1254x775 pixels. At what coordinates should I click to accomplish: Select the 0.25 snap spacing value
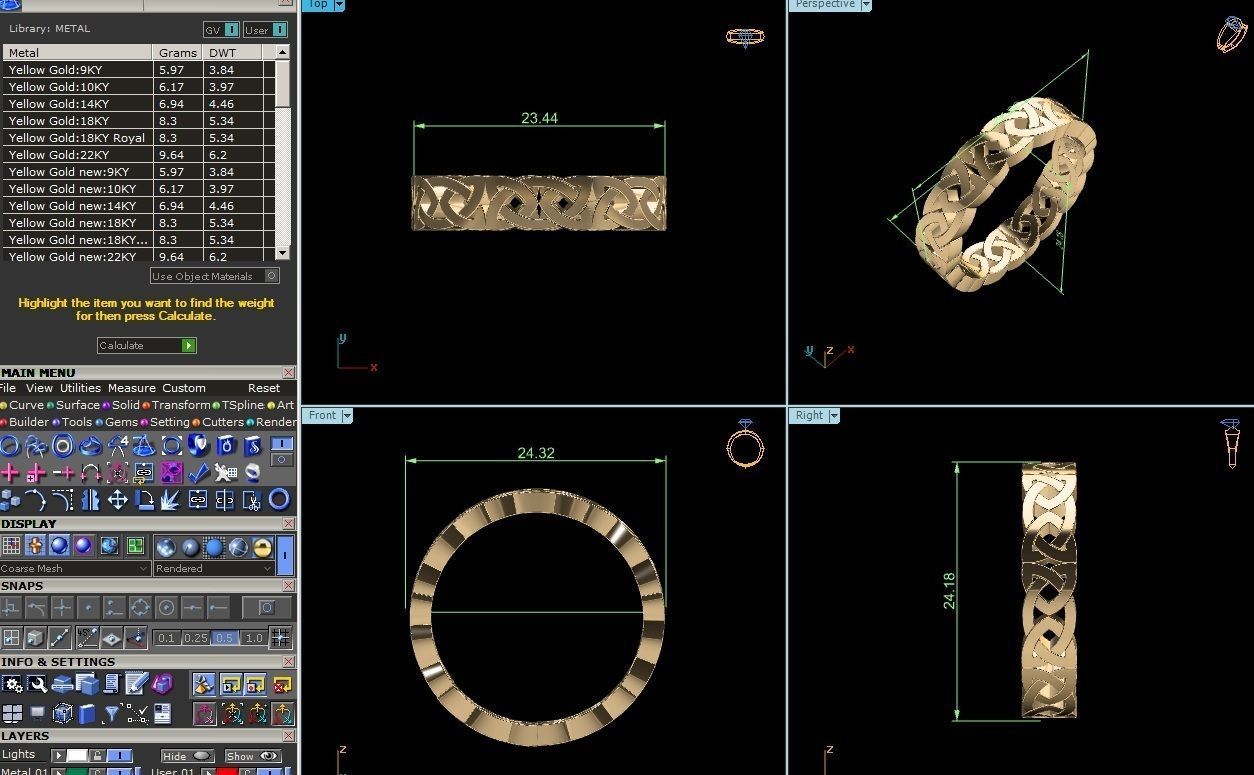[x=194, y=637]
